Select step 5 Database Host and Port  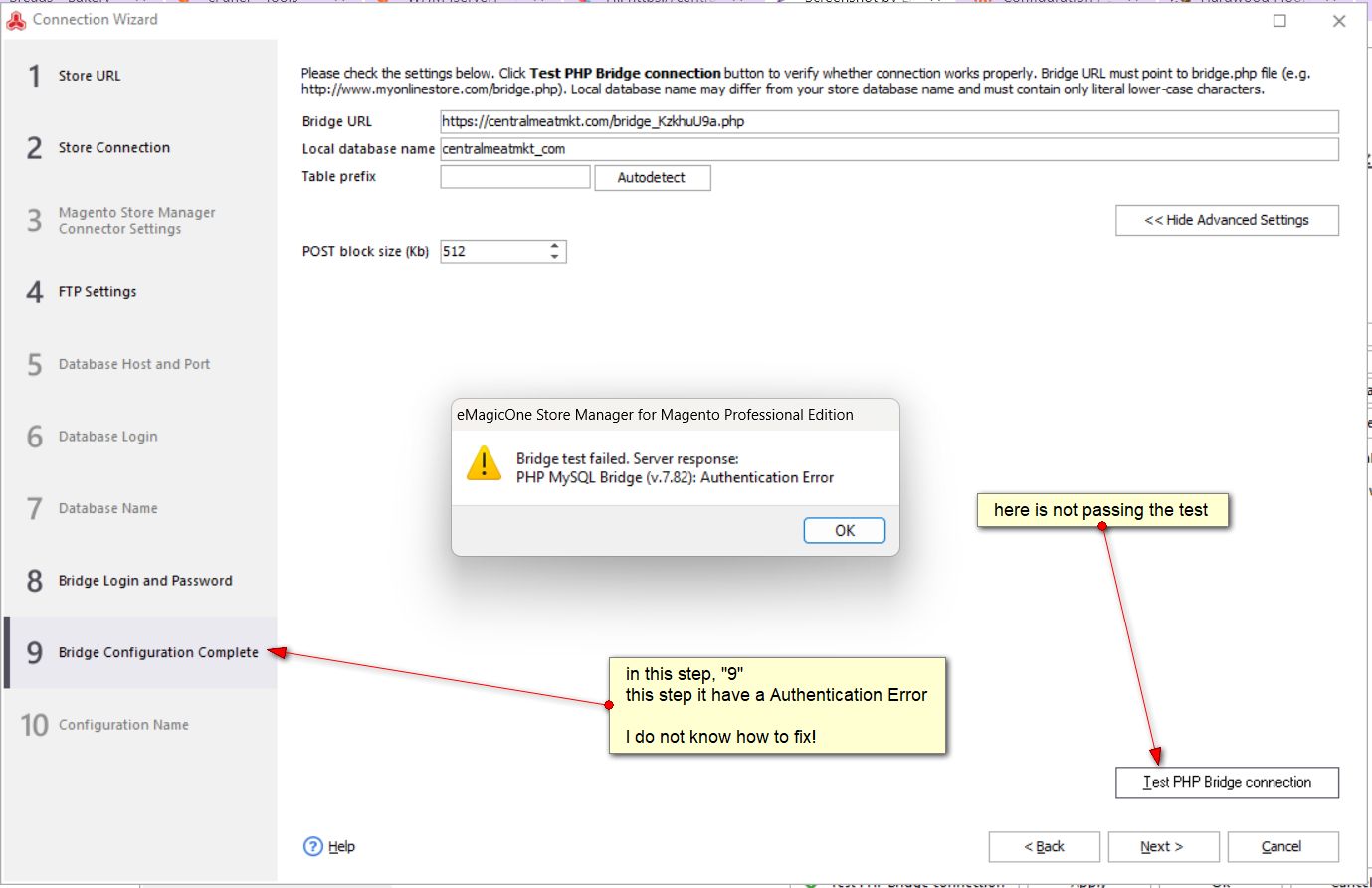[140, 364]
